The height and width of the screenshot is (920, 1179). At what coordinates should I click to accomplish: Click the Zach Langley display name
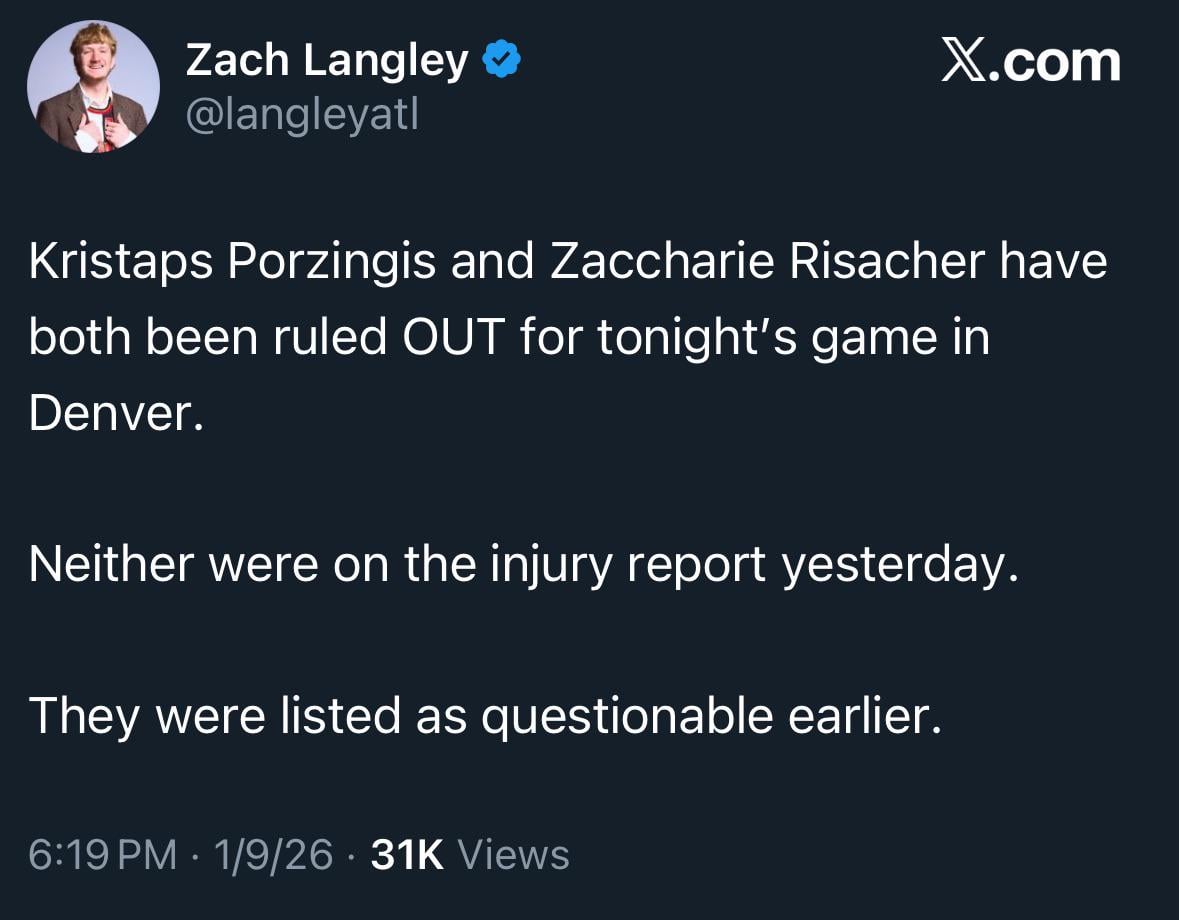(x=320, y=58)
